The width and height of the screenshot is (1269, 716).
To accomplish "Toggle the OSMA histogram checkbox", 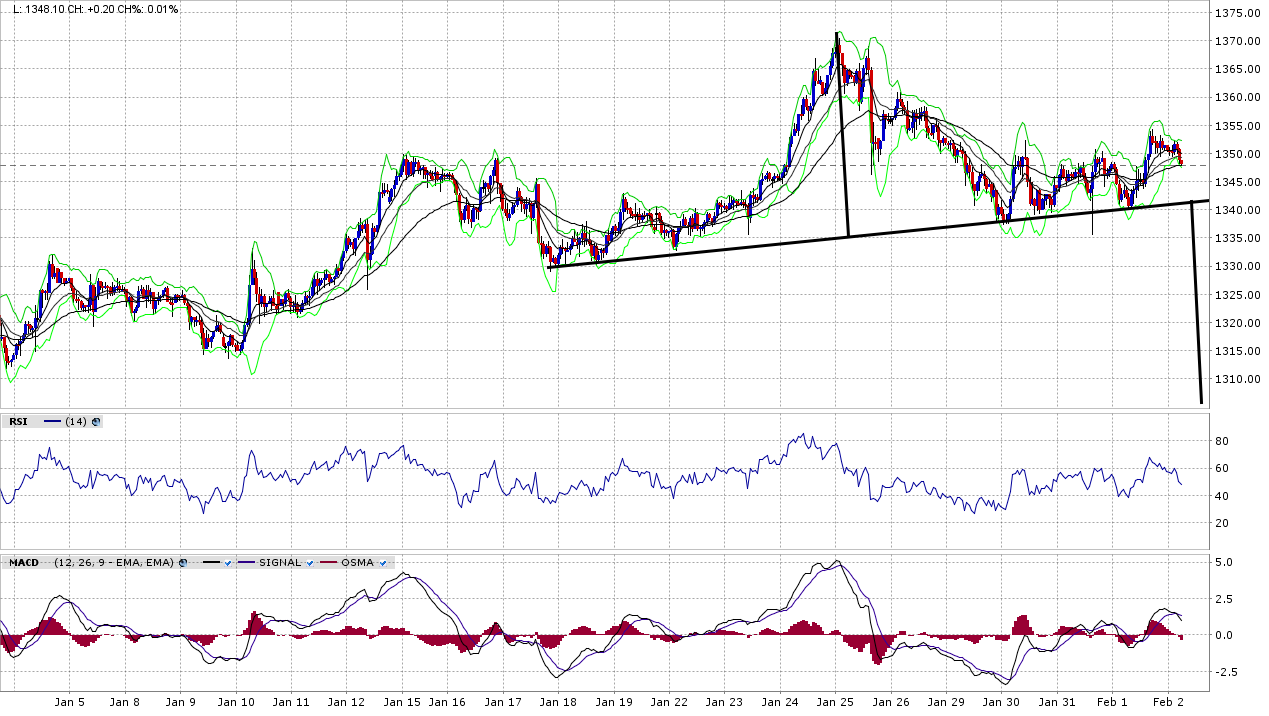I will pos(383,563).
